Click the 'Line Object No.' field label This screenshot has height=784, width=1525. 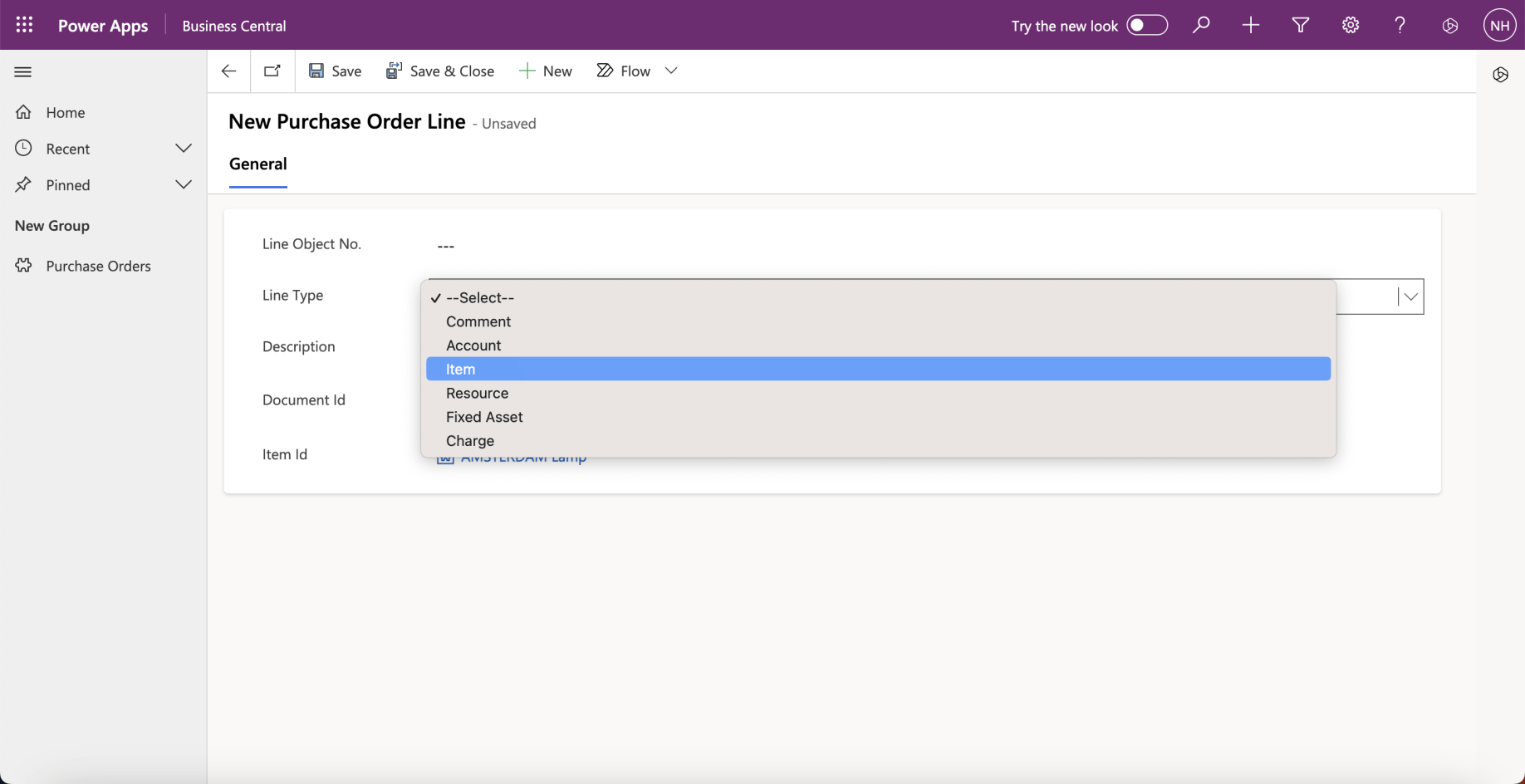(x=312, y=243)
